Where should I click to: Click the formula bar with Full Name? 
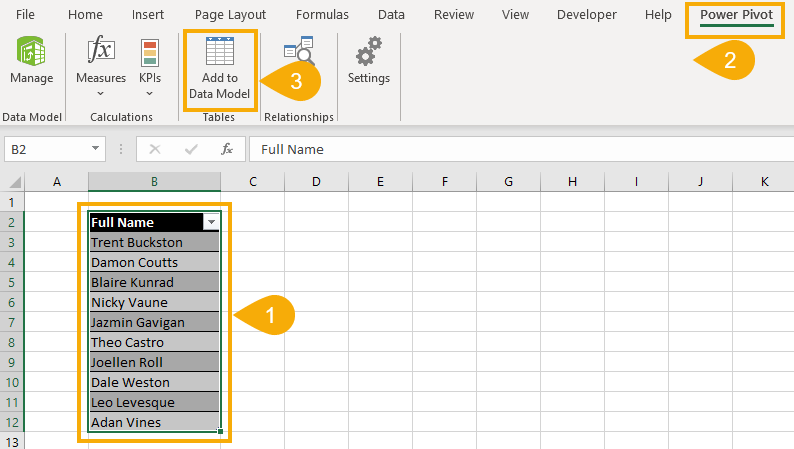click(522, 149)
